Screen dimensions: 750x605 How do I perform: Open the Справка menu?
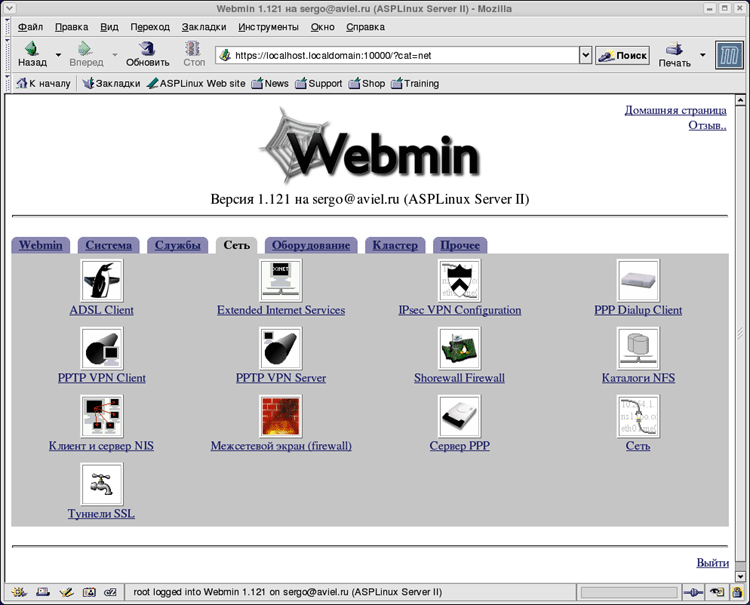[365, 27]
